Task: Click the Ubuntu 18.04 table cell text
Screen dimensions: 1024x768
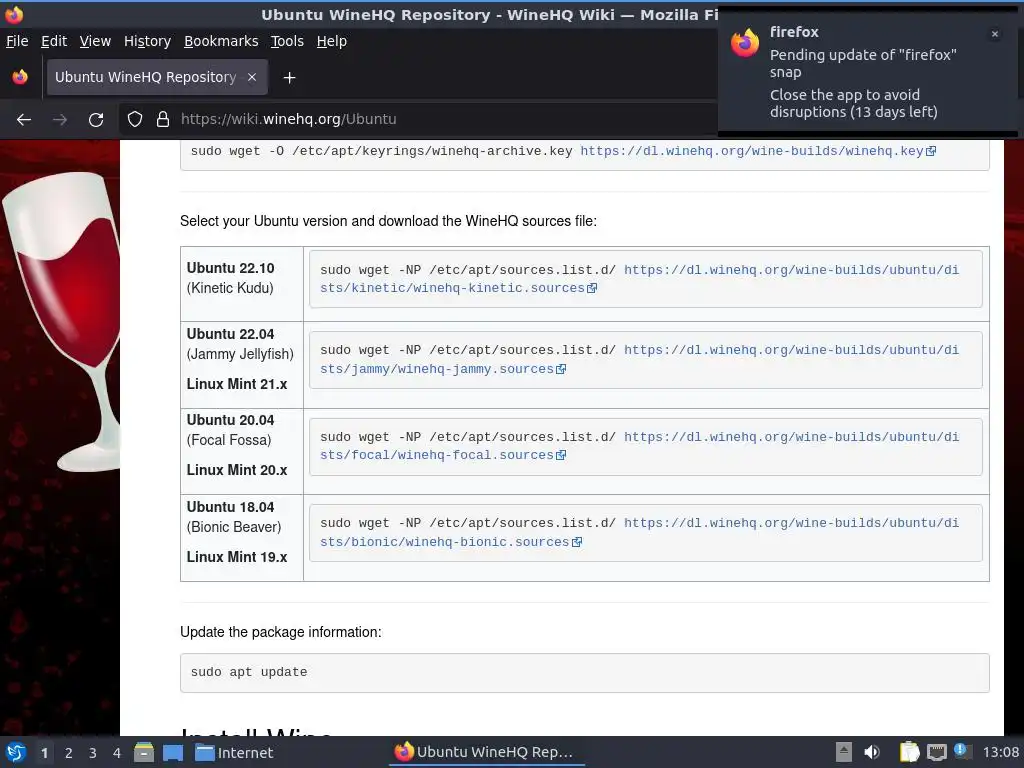Action: 231,507
